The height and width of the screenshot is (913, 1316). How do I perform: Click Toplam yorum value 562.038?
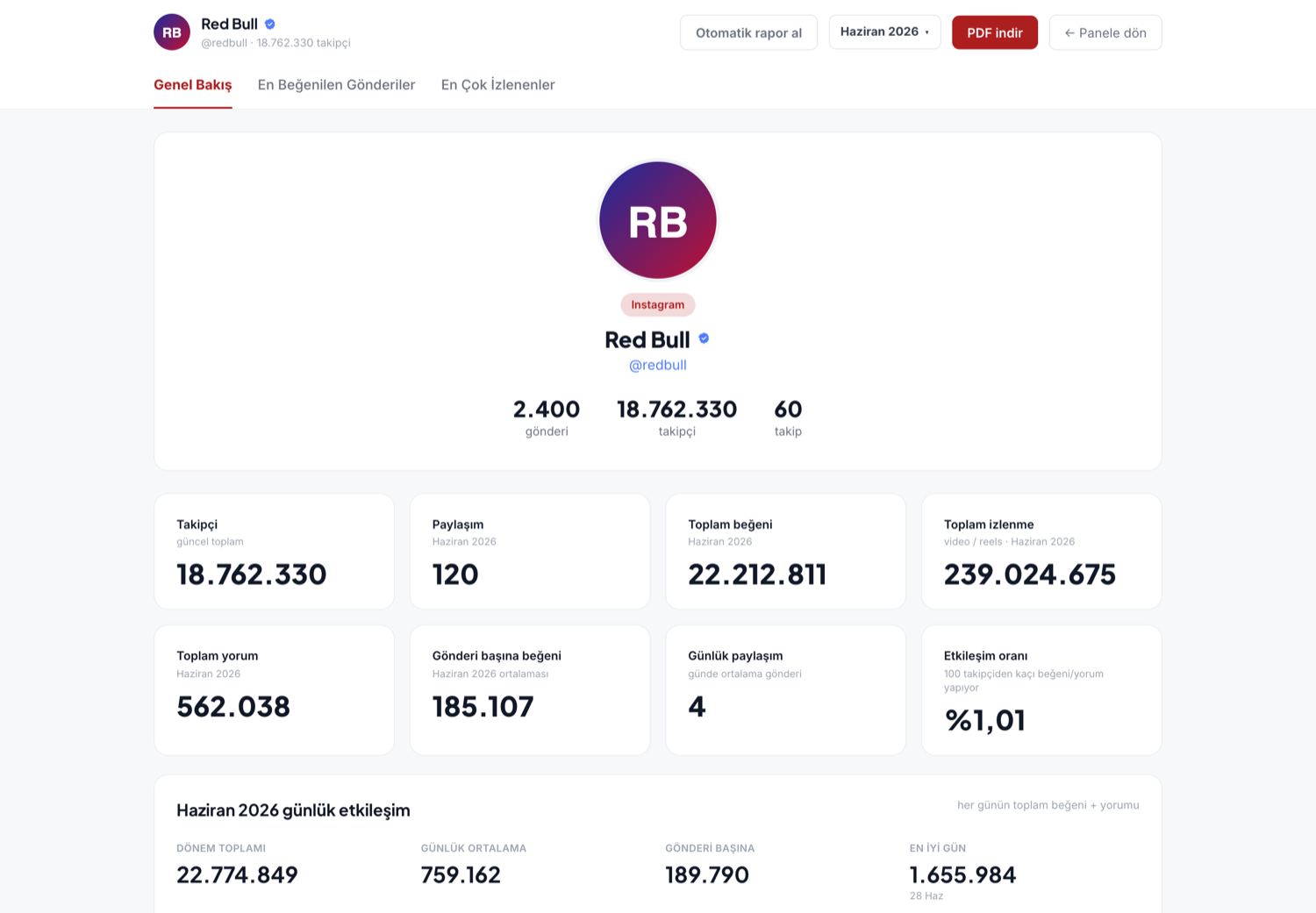(x=233, y=707)
